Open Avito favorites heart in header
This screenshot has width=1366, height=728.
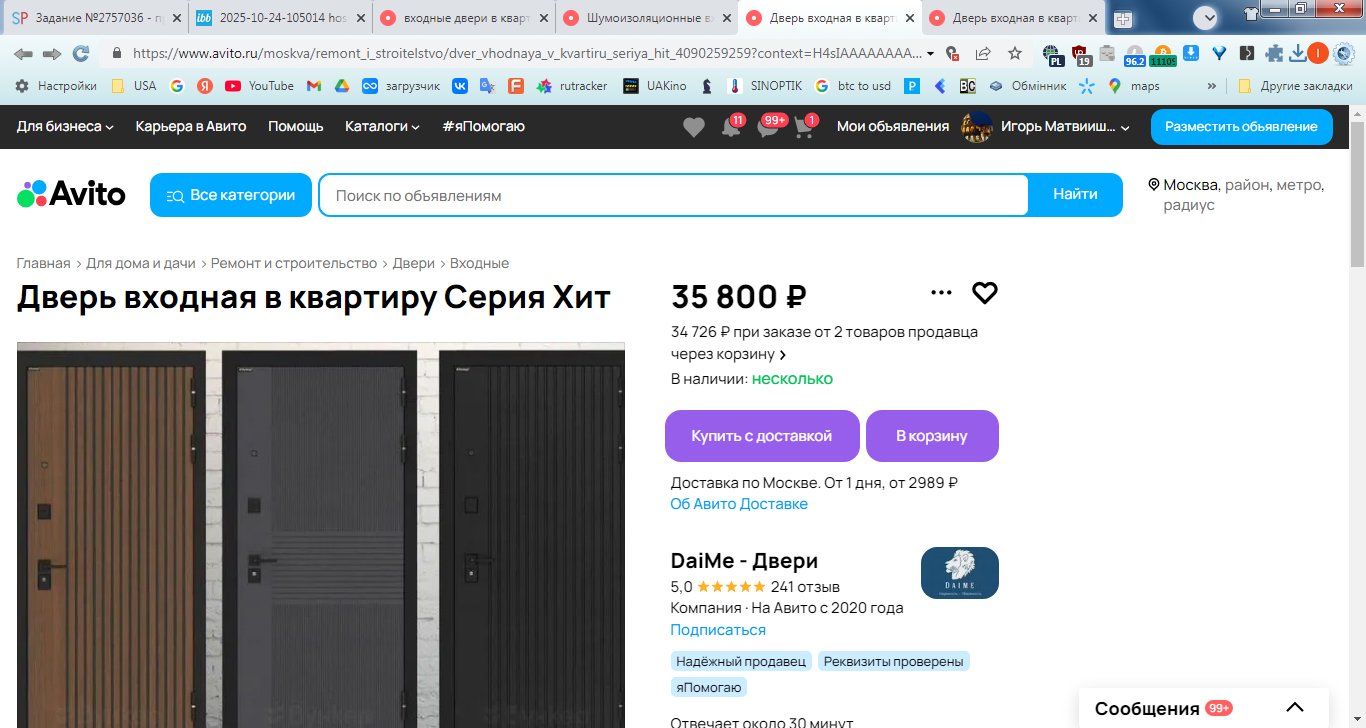coord(694,127)
